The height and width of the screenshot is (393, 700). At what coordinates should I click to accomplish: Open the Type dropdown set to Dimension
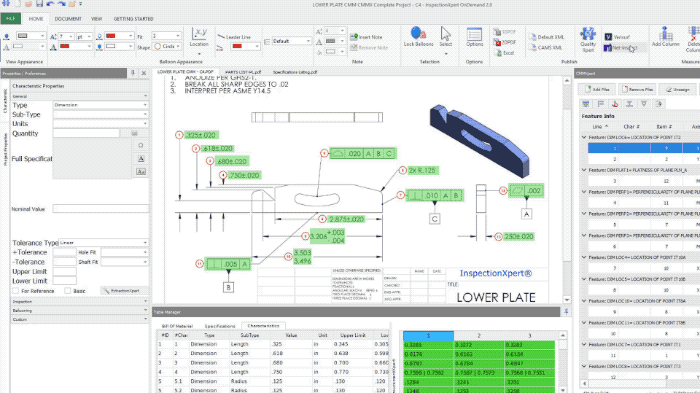(x=100, y=105)
